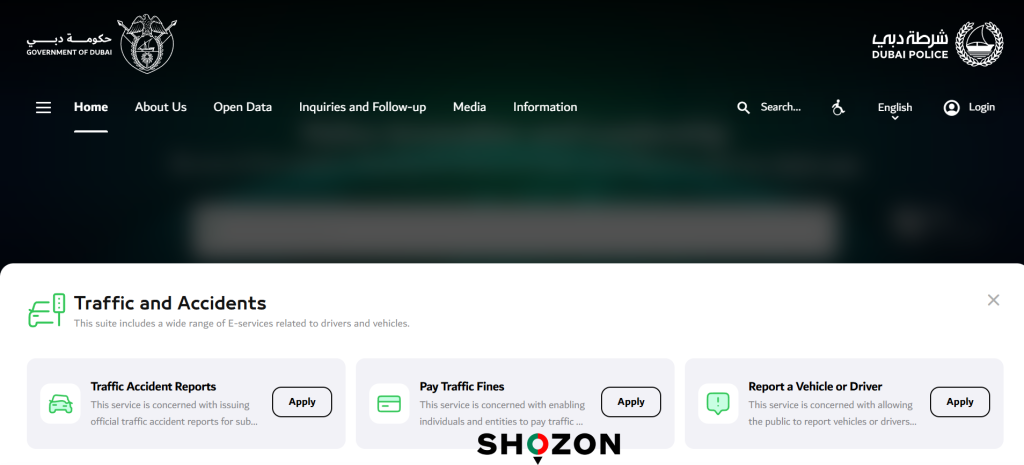The width and height of the screenshot is (1024, 465).
Task: Apply for Report a Vehicle or Driver
Action: click(x=960, y=402)
